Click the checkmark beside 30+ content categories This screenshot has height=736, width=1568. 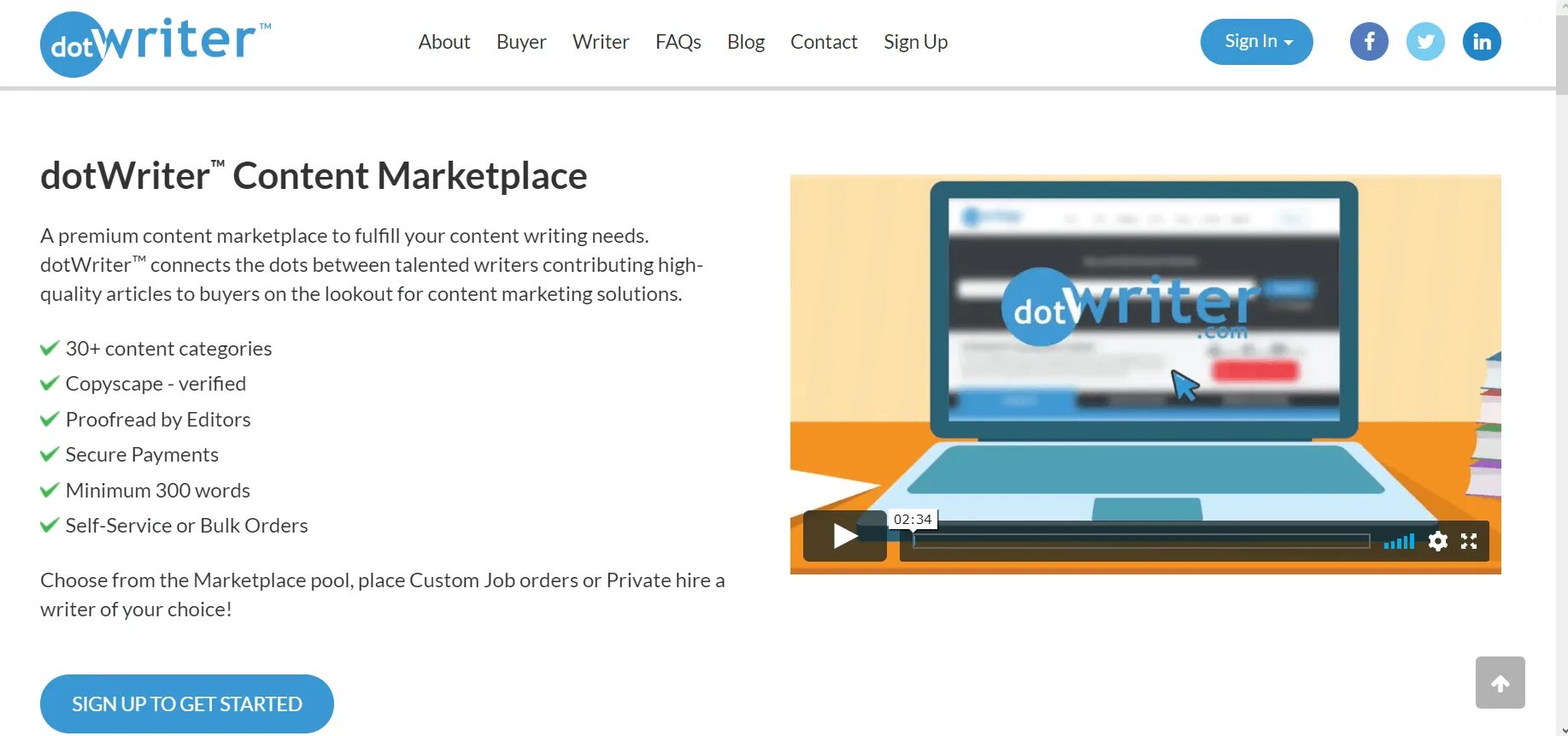coord(50,348)
